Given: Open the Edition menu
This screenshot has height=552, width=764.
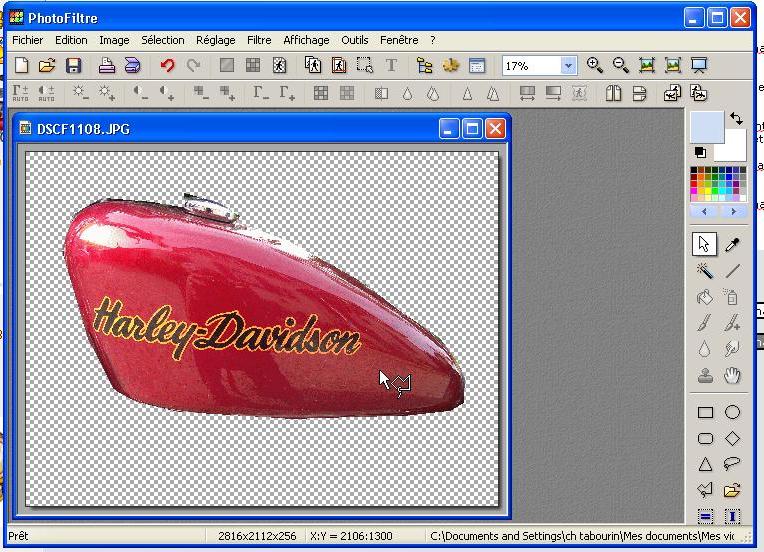Looking at the screenshot, I should (x=71, y=40).
